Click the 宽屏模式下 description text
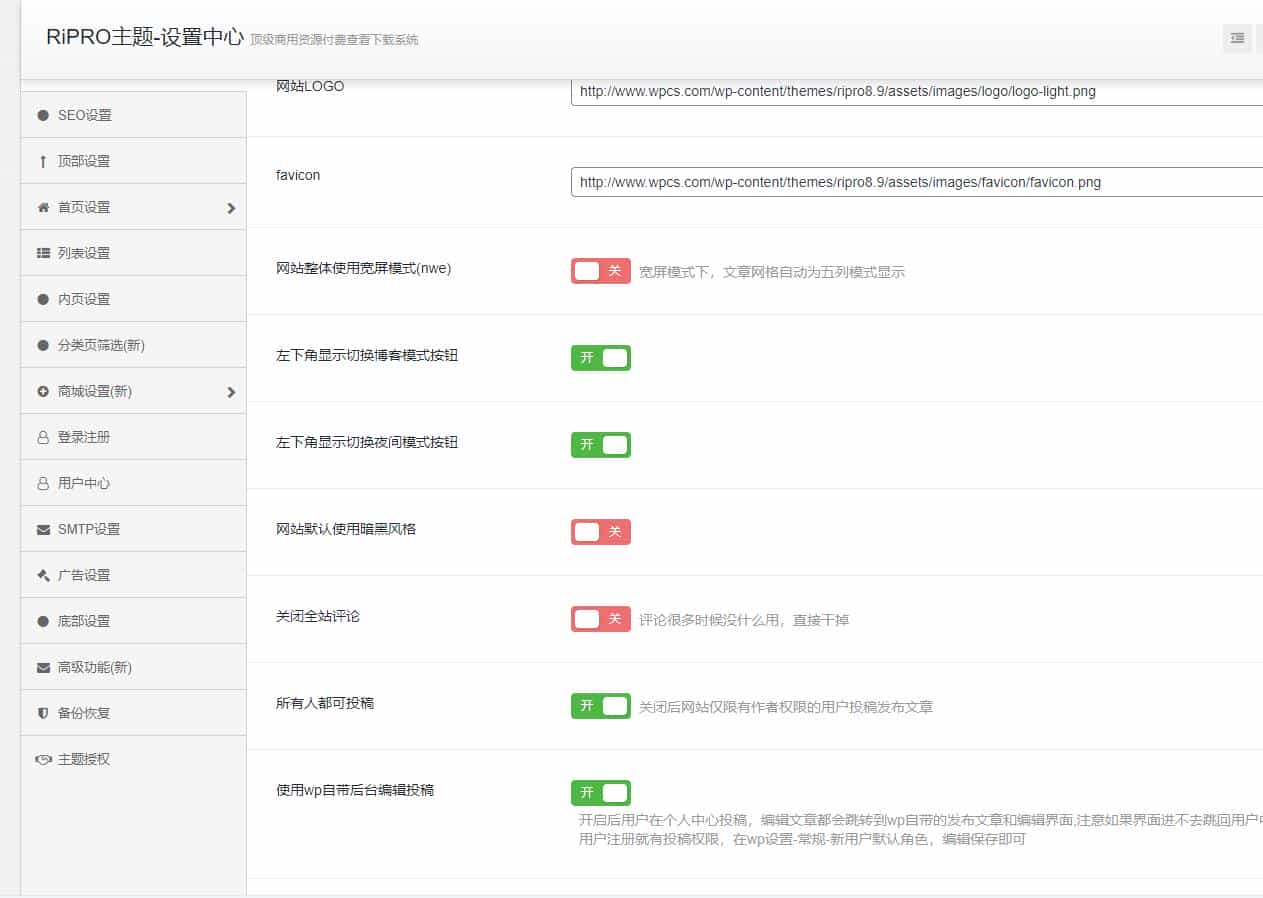1263x898 pixels. (x=772, y=272)
